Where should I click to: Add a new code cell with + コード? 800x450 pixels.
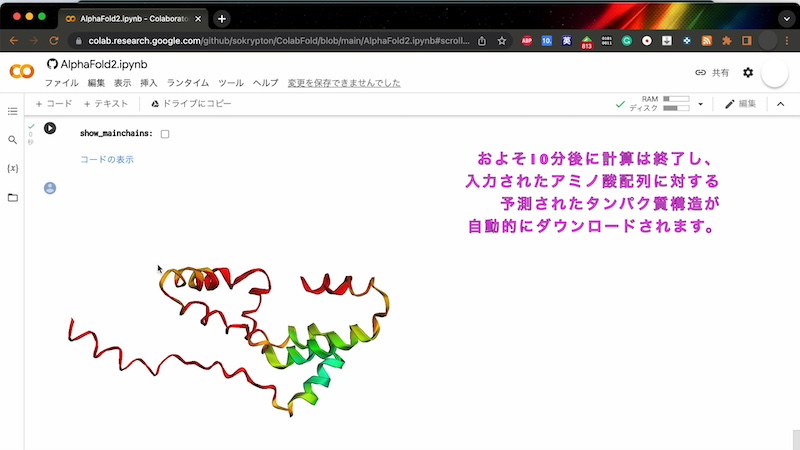pyautogui.click(x=54, y=104)
